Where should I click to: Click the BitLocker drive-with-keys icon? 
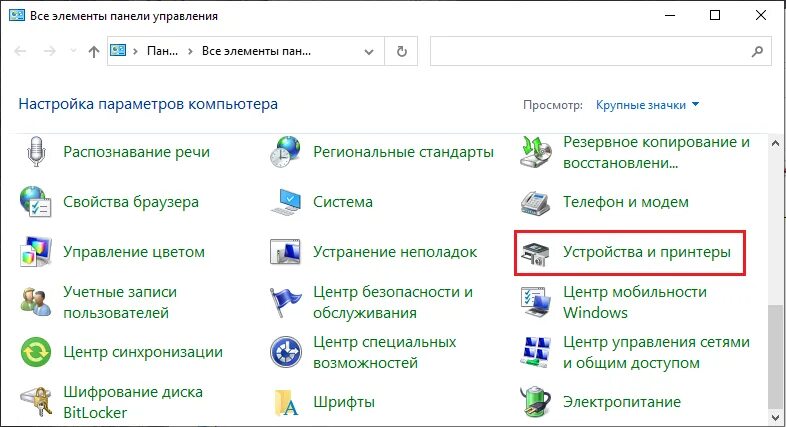[x=36, y=401]
